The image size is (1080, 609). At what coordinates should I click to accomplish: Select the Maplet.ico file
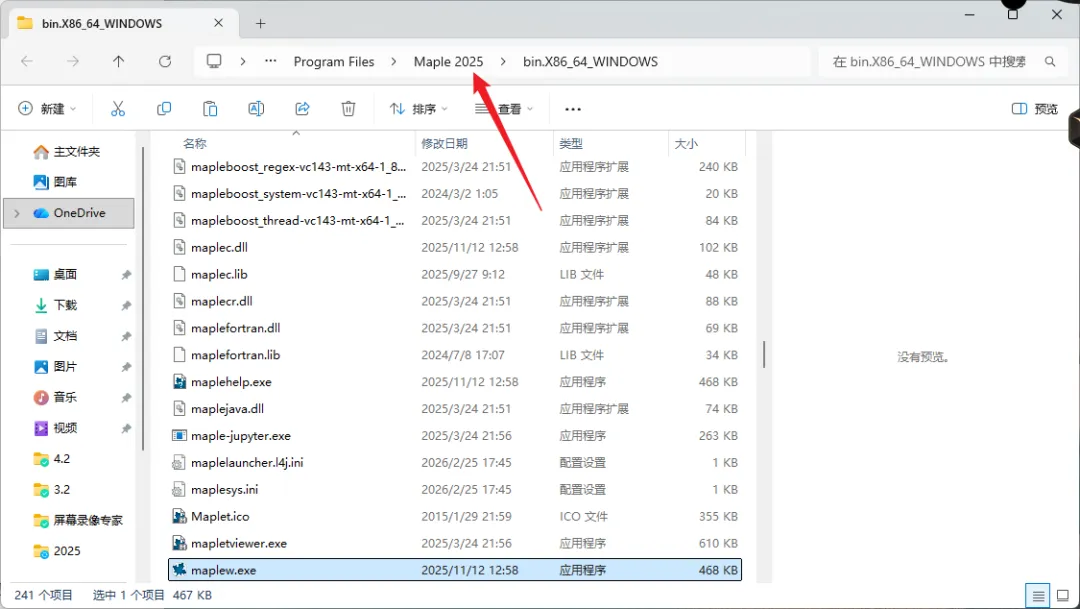(455, 516)
